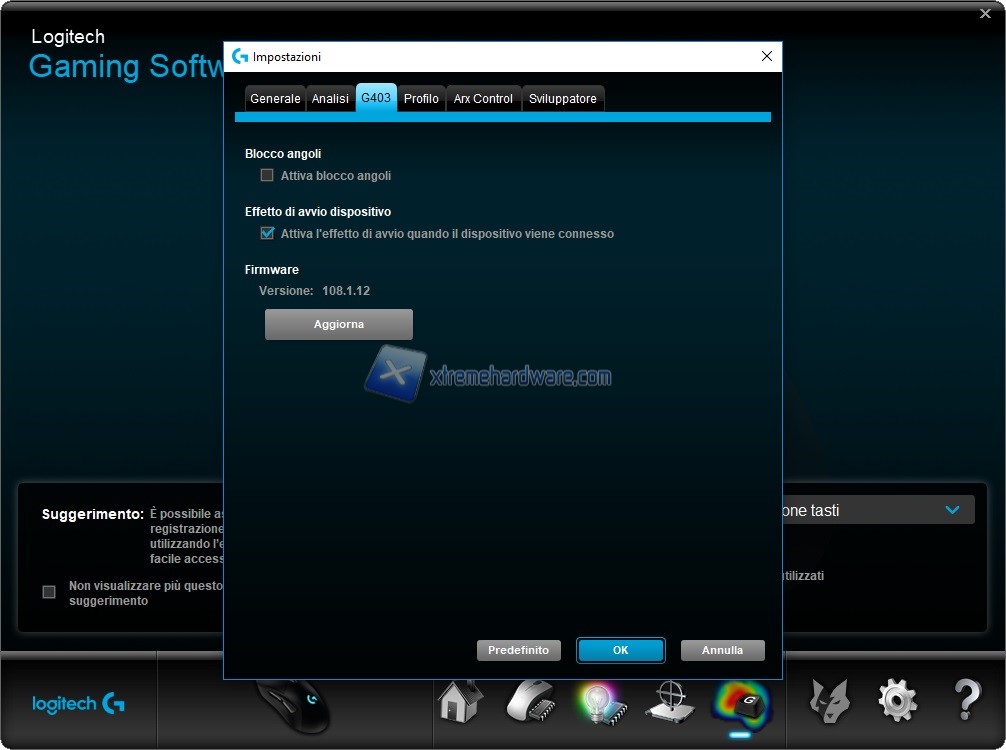Close the Impostazioni dialog window

pyautogui.click(x=767, y=57)
